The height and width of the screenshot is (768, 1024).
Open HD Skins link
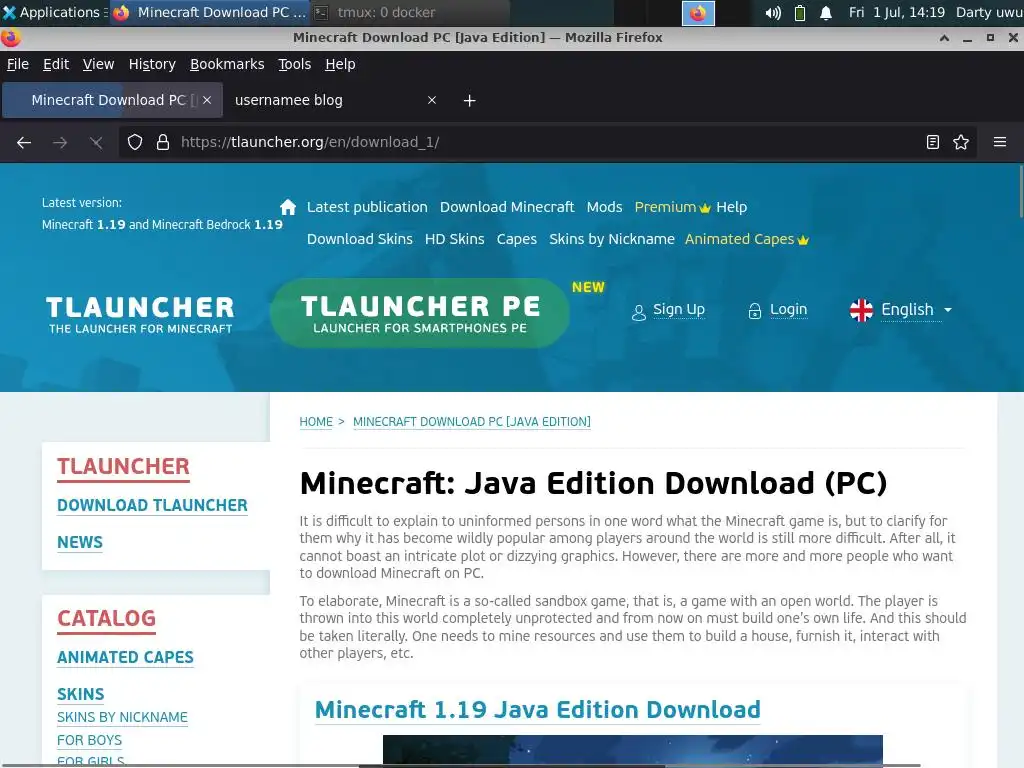(x=455, y=239)
